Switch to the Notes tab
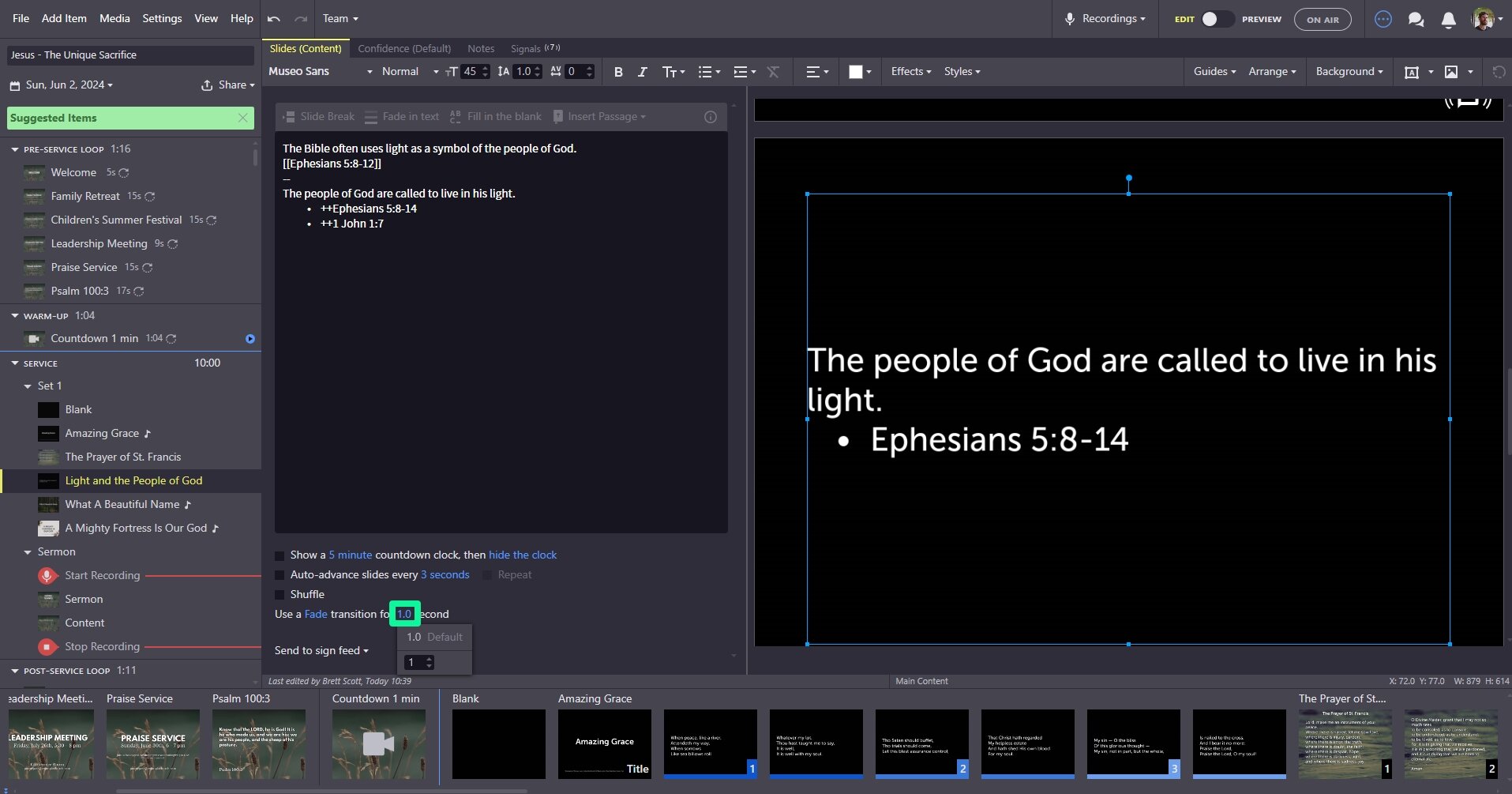The width and height of the screenshot is (1512, 794). [481, 49]
